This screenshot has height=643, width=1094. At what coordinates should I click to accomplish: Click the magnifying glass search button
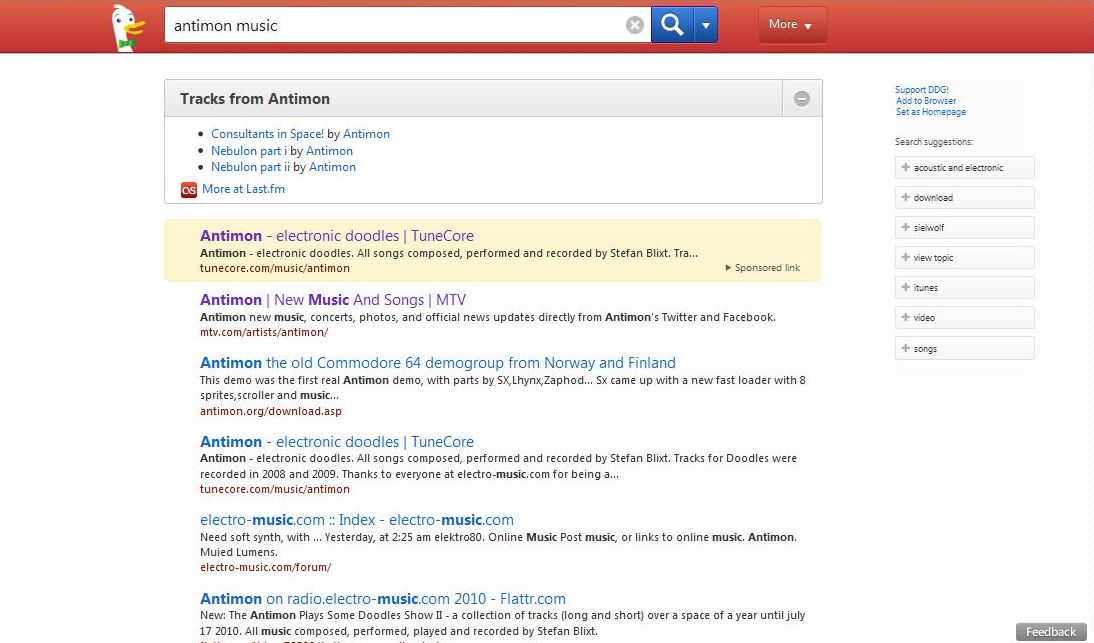tap(672, 25)
